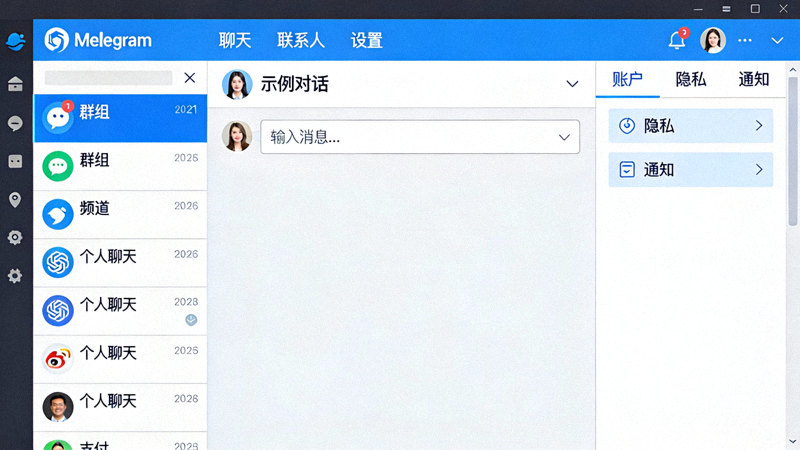The width and height of the screenshot is (800, 450).
Task: Click the avatar beside the message input
Action: coord(237,136)
